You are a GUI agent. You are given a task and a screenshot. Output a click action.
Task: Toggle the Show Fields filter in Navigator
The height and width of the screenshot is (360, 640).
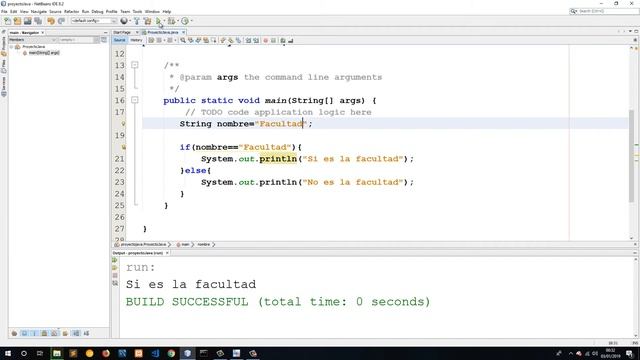coord(24,333)
